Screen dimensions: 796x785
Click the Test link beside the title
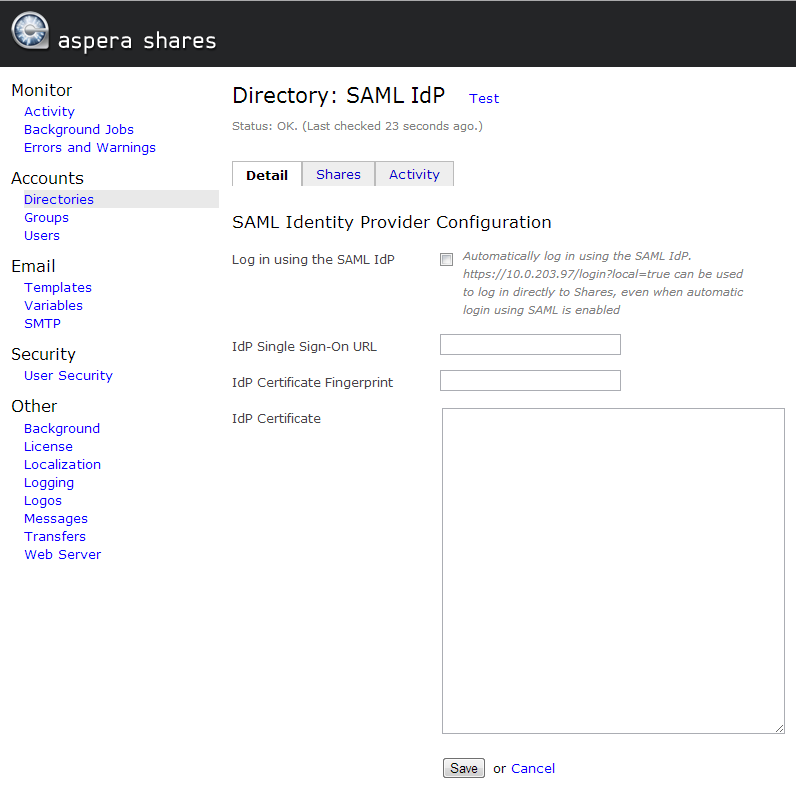click(x=484, y=99)
